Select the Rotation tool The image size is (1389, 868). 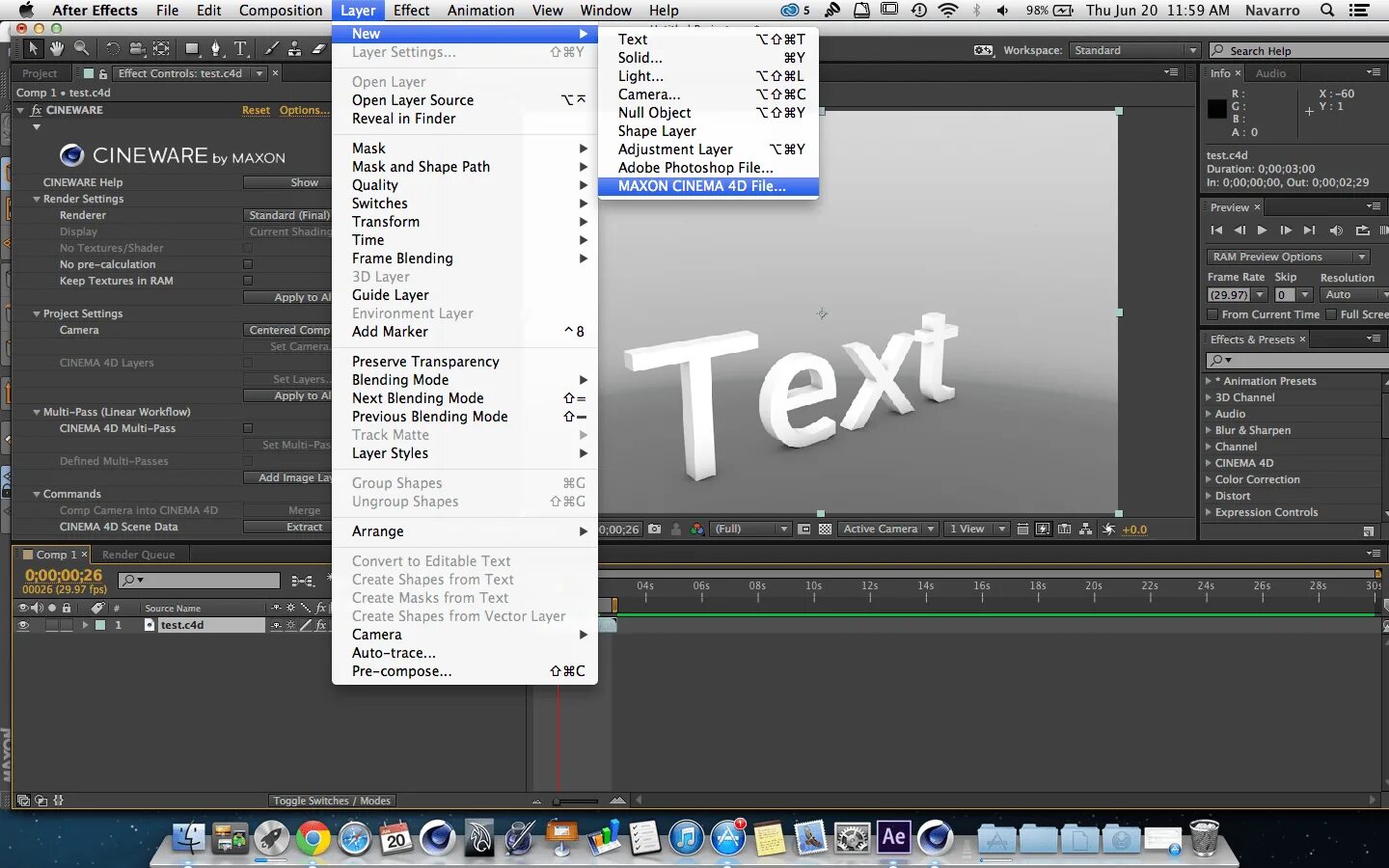coord(113,49)
